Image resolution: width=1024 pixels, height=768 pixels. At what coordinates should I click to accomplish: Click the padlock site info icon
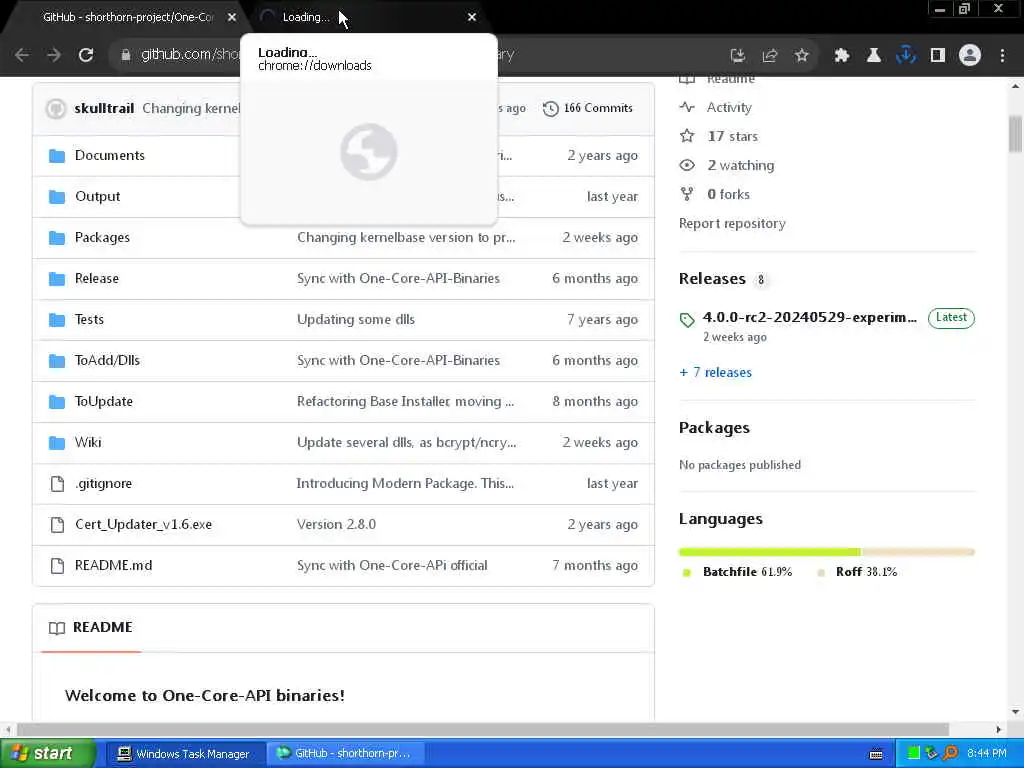coord(125,55)
